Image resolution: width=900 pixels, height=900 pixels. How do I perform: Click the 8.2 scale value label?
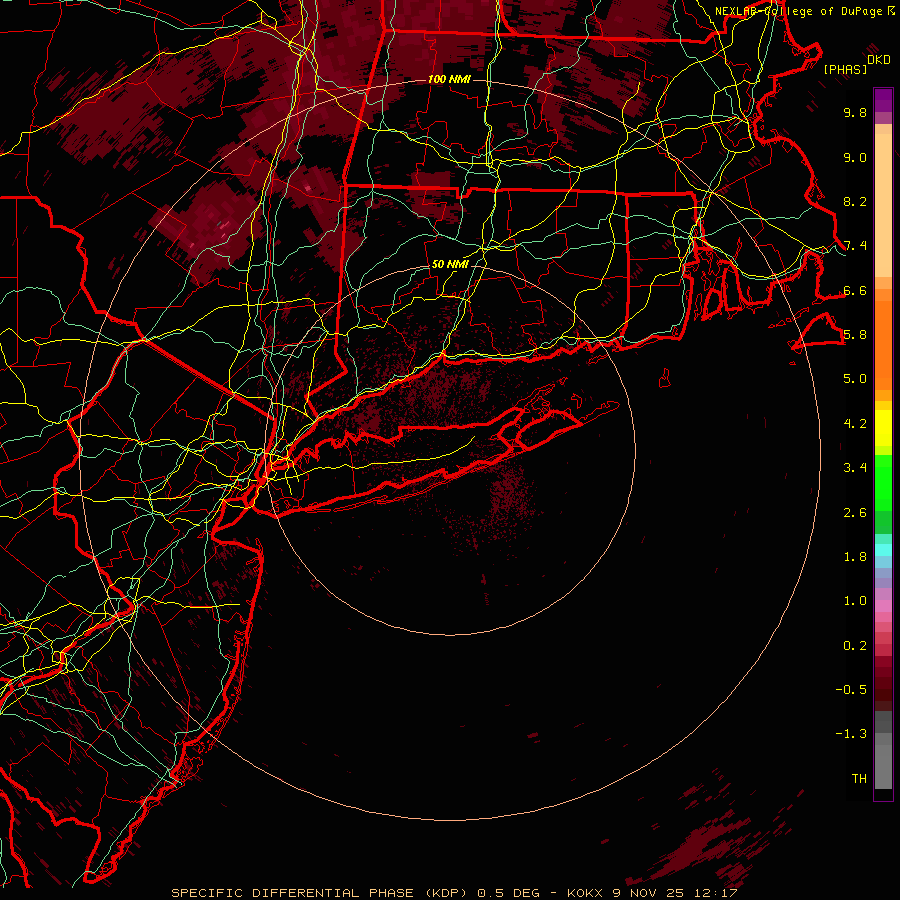(855, 201)
